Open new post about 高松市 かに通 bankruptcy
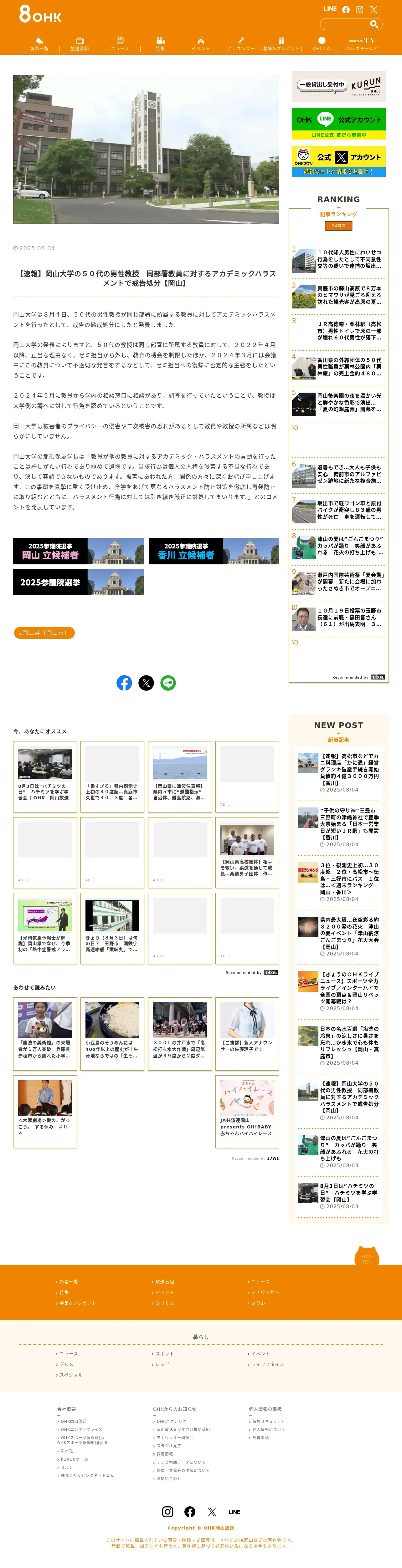The height and width of the screenshot is (1568, 402). click(x=339, y=773)
